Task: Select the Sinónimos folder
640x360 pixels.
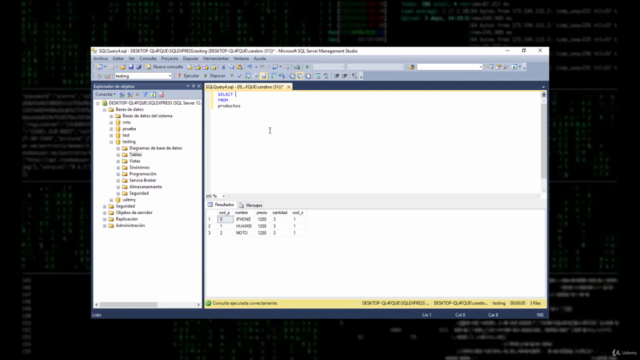Action: coord(139,167)
